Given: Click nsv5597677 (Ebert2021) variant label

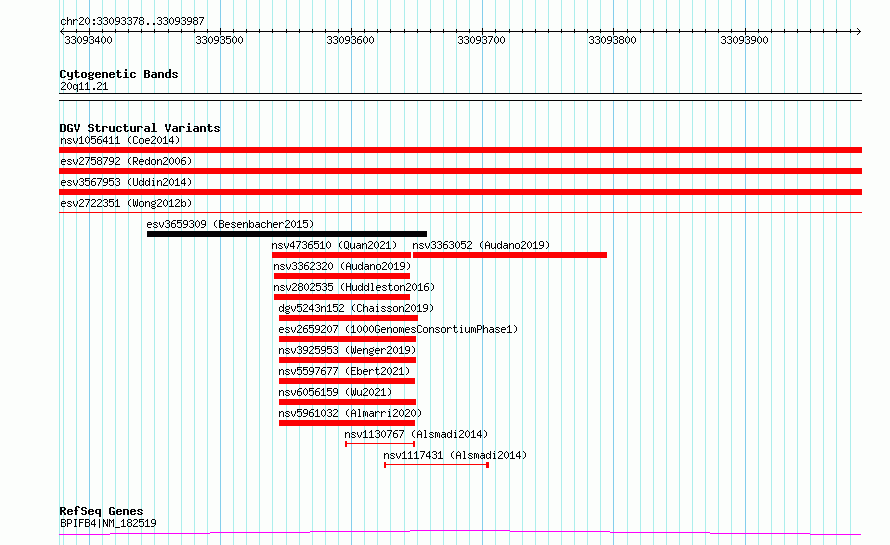Looking at the screenshot, I should 344,371.
